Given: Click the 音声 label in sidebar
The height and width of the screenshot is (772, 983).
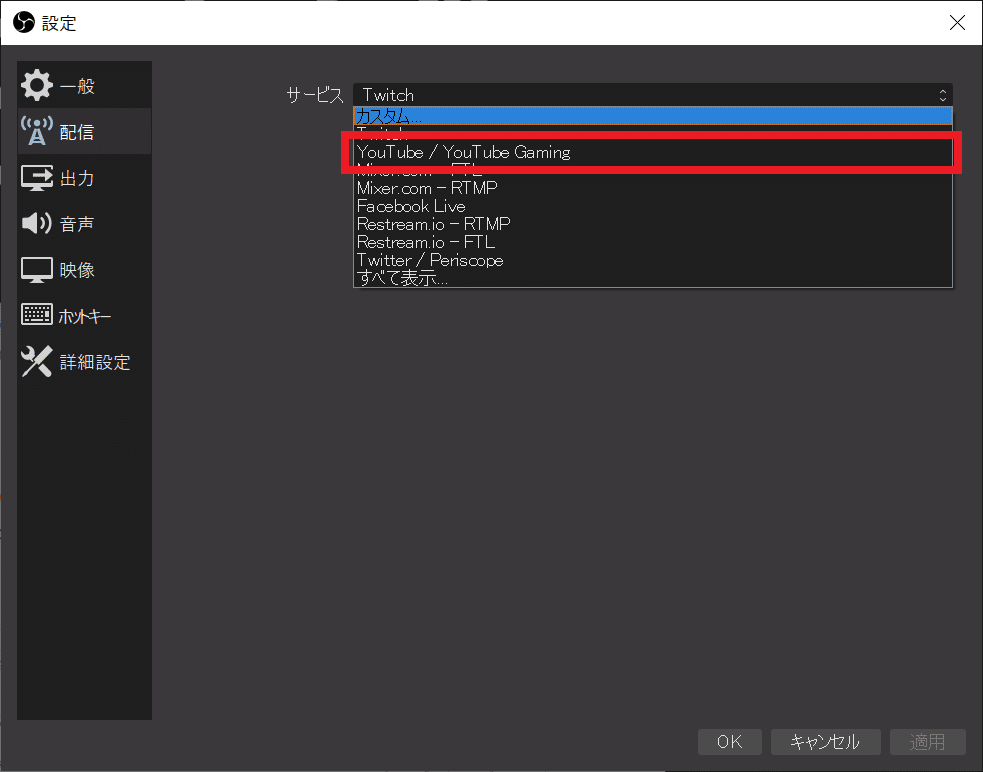Looking at the screenshot, I should tap(77, 224).
